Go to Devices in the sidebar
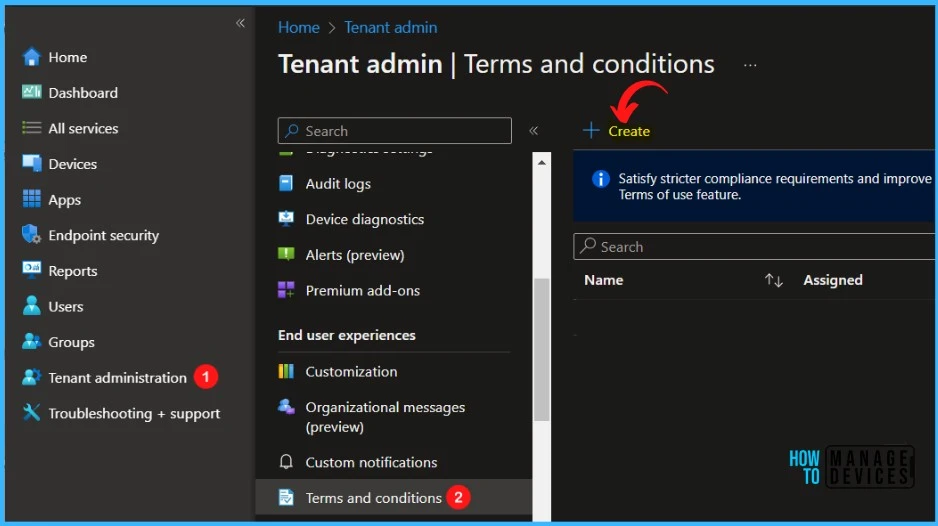Viewport: 938px width, 526px height. coord(72,164)
